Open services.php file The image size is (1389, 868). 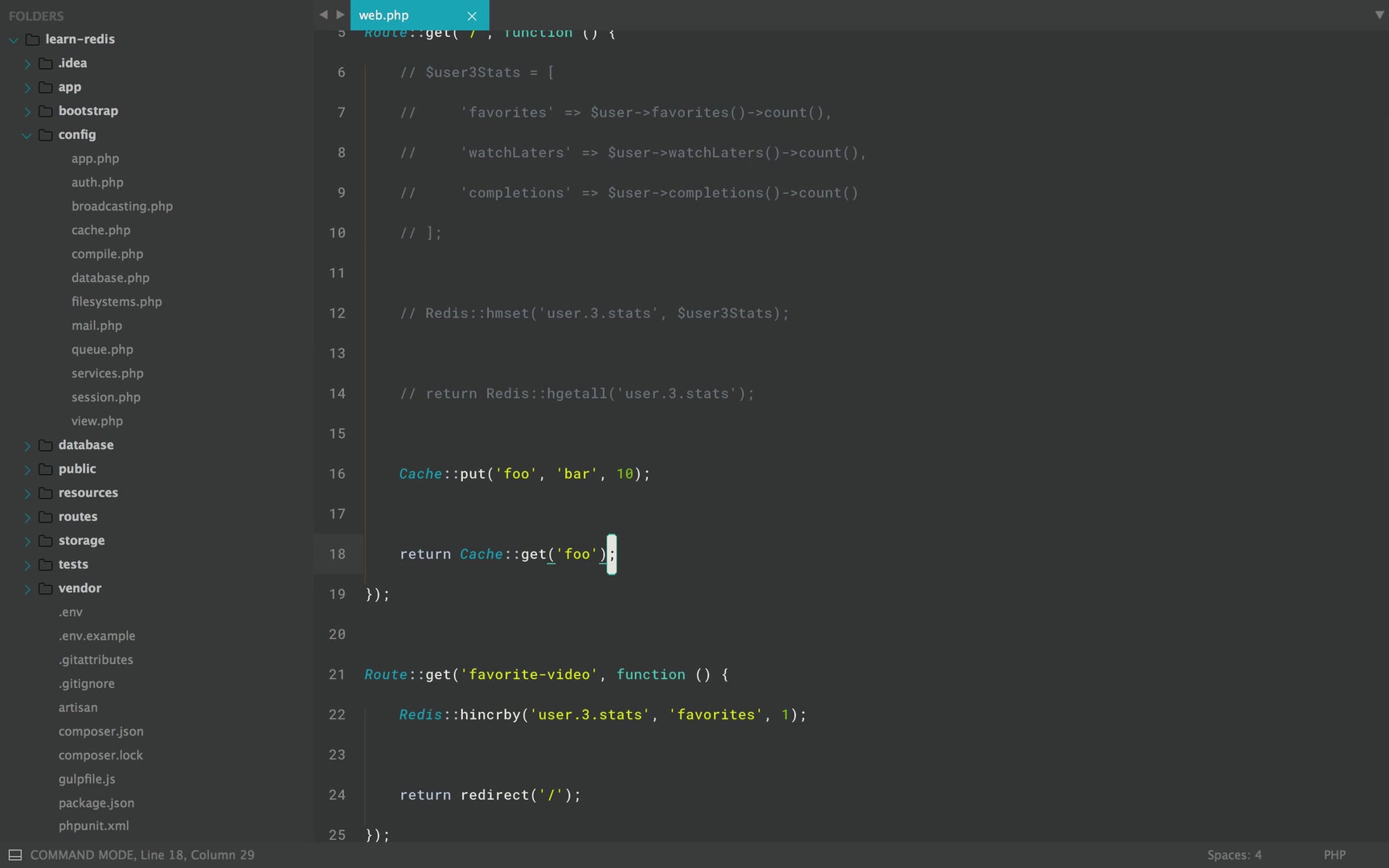pyautogui.click(x=107, y=374)
